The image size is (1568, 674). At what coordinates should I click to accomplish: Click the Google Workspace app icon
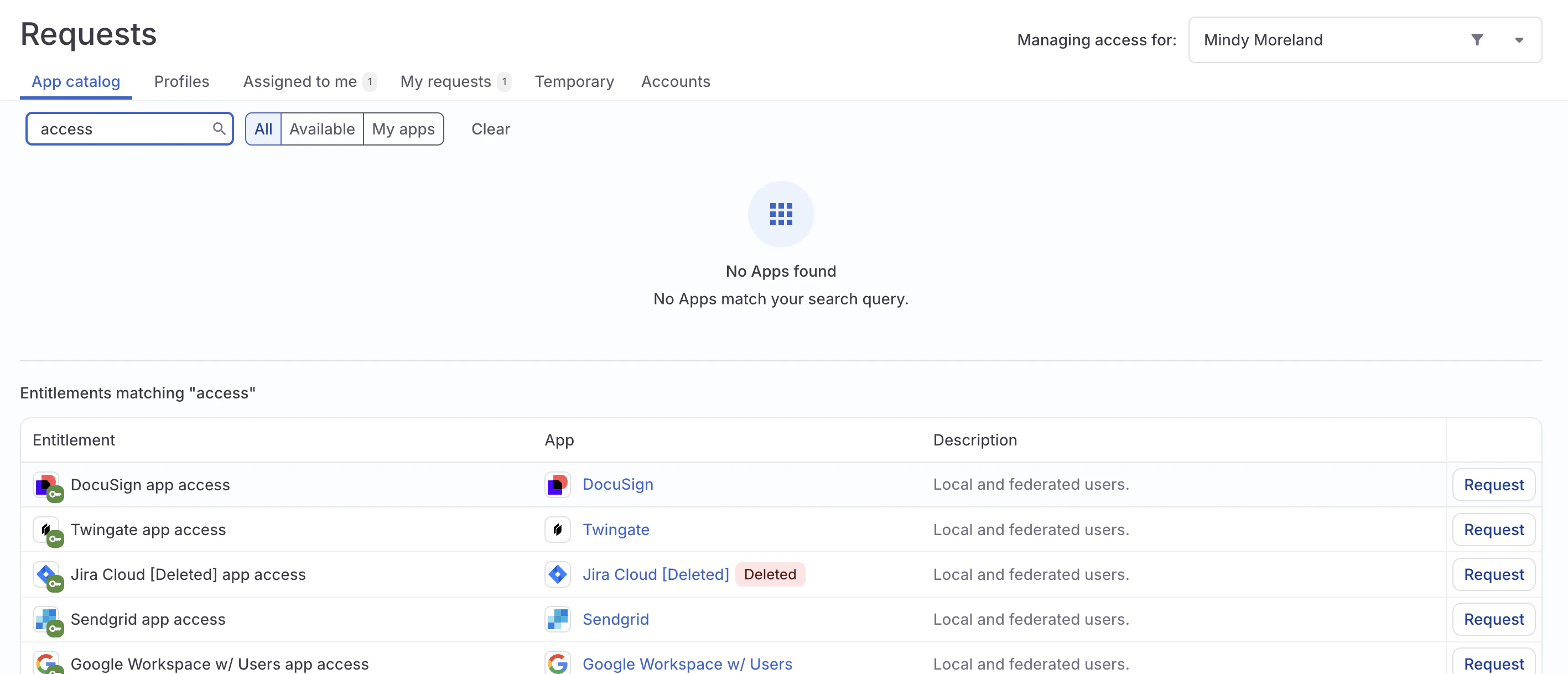click(x=557, y=663)
